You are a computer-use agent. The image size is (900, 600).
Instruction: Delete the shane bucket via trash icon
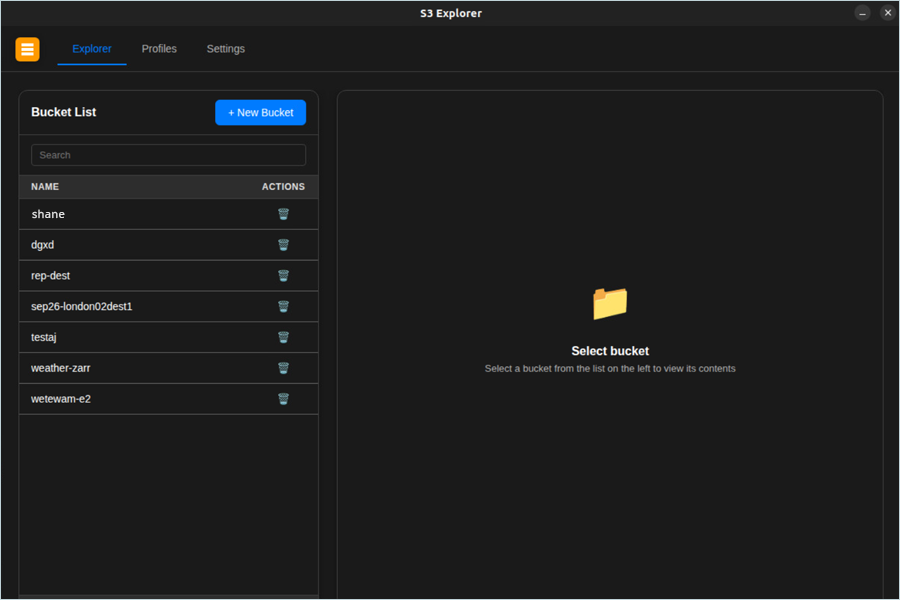[283, 214]
